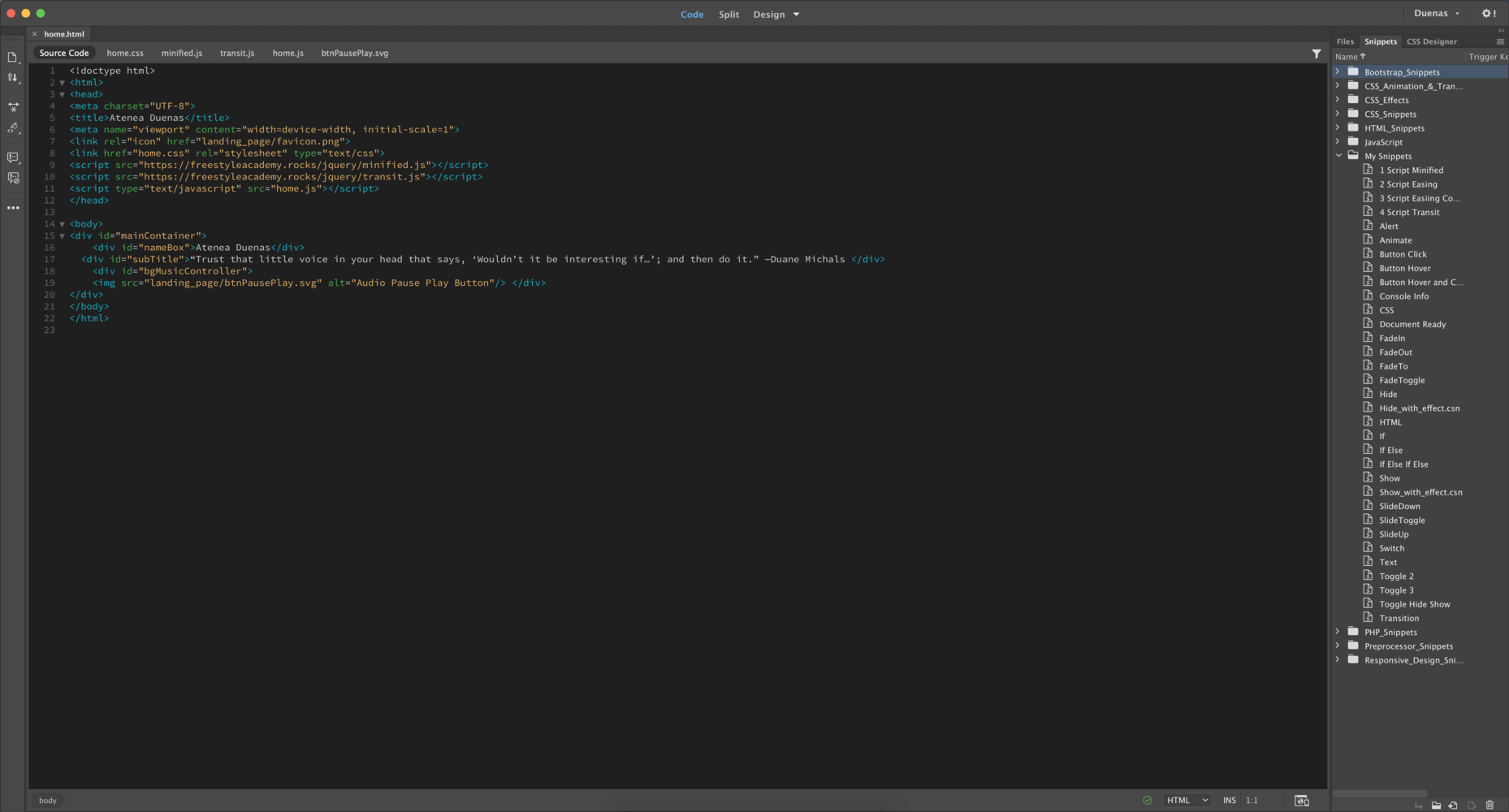The height and width of the screenshot is (812, 1509).
Task: Collapse the head tag fold on line 3
Action: pos(63,94)
